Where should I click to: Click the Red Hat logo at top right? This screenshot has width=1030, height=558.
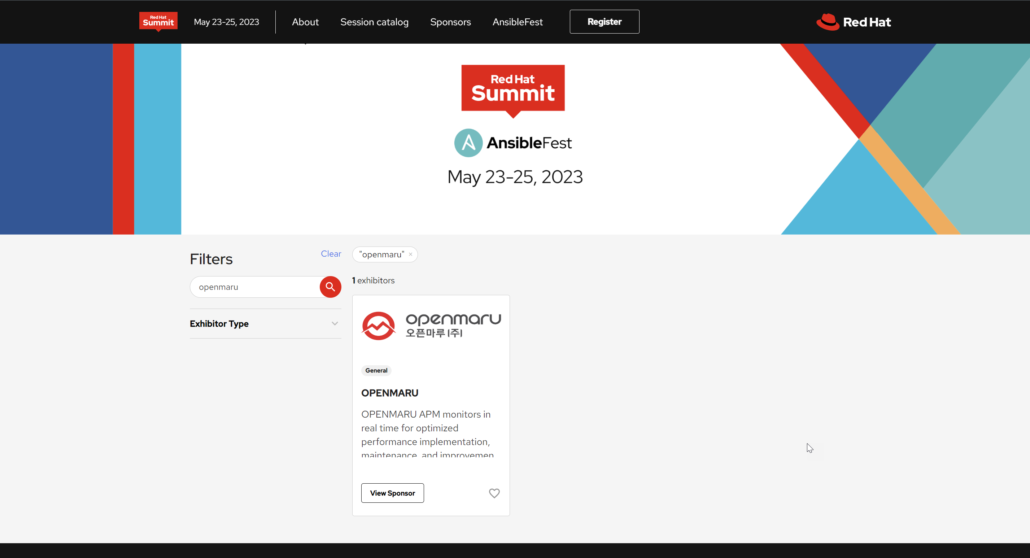(853, 22)
